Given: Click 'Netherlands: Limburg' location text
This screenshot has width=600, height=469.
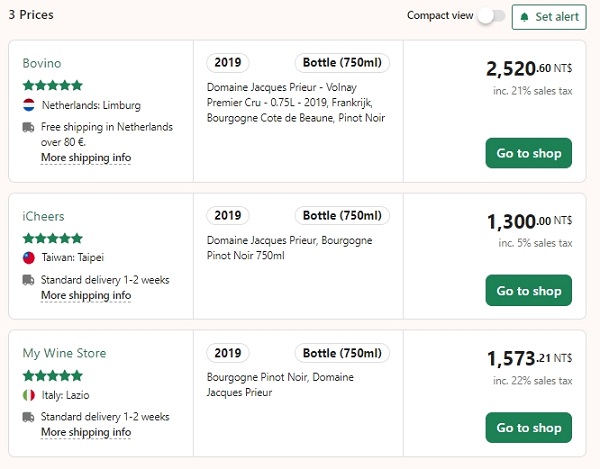Looking at the screenshot, I should pyautogui.click(x=91, y=105).
